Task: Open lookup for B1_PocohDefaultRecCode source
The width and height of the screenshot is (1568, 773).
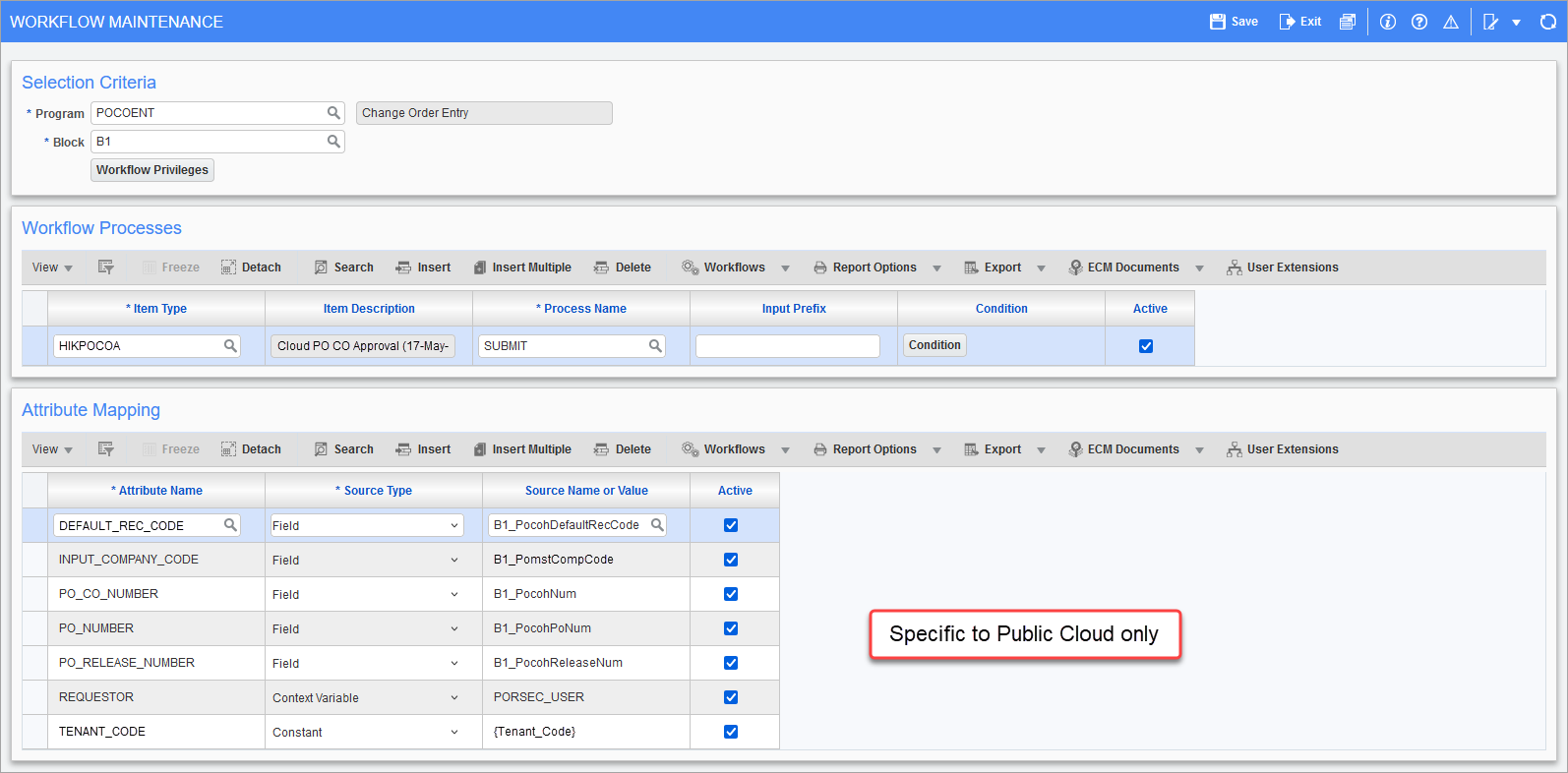Action: [x=657, y=525]
